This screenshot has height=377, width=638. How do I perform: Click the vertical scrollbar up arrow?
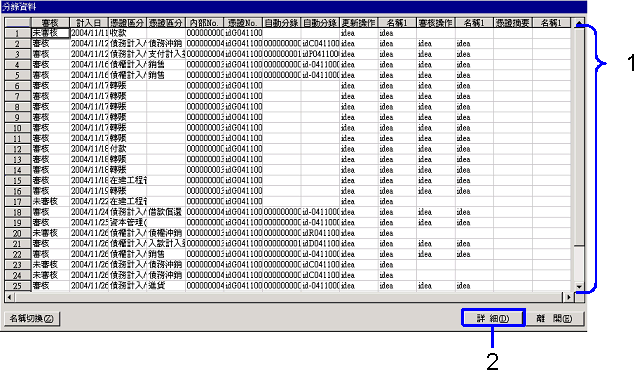(579, 23)
